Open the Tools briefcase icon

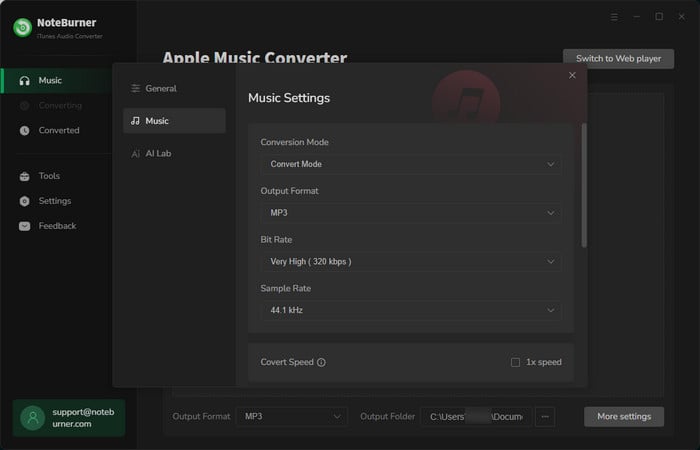click(25, 176)
